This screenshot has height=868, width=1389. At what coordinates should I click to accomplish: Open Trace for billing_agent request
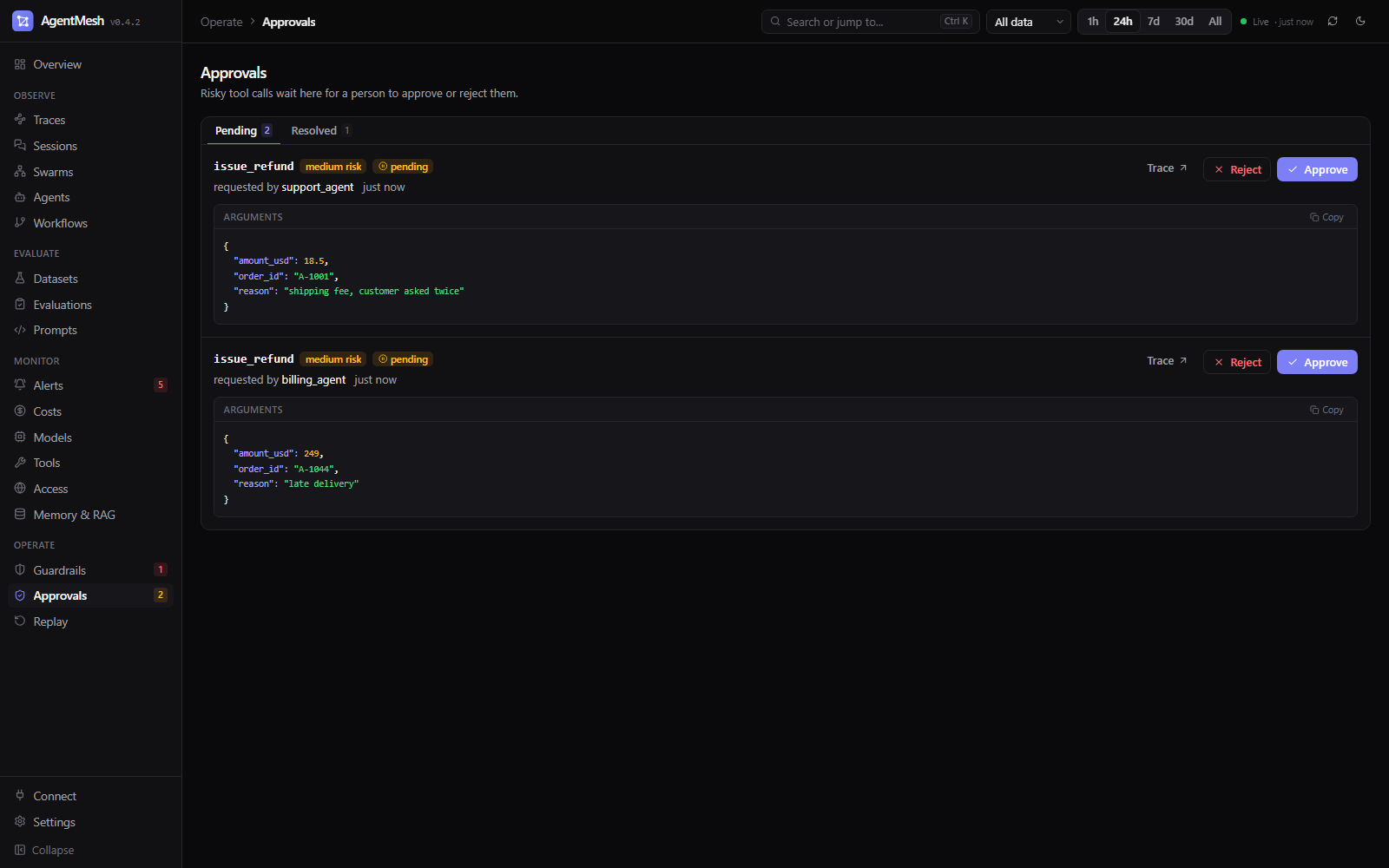pyautogui.click(x=1167, y=361)
